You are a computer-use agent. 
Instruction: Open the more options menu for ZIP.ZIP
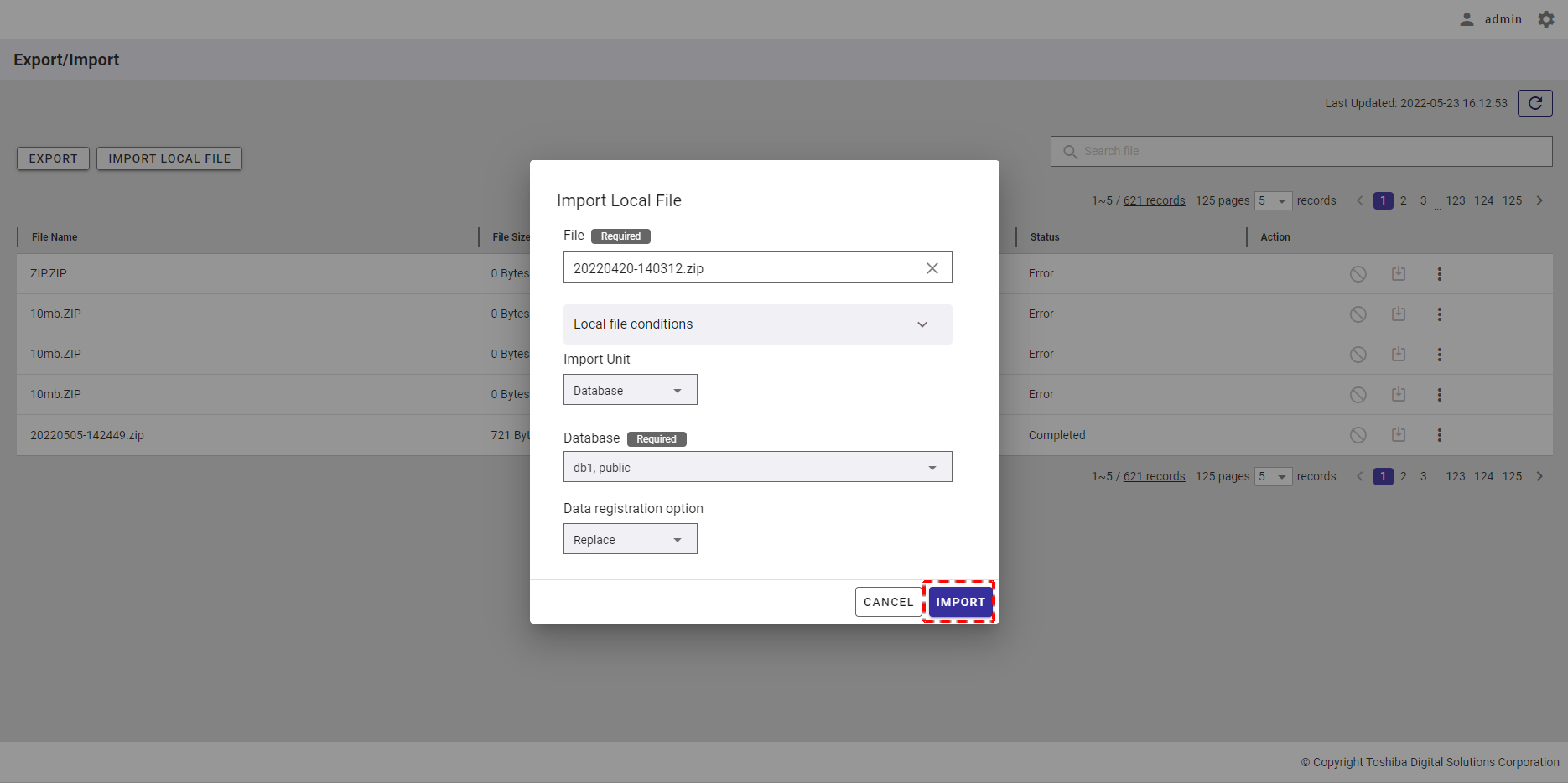[1439, 274]
